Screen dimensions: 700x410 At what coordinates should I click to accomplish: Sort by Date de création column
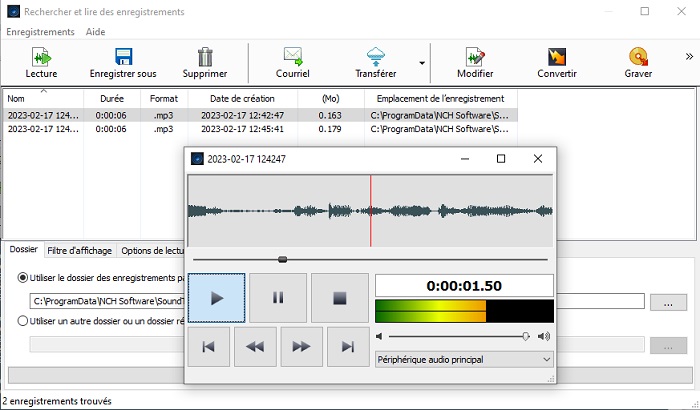pyautogui.click(x=242, y=99)
